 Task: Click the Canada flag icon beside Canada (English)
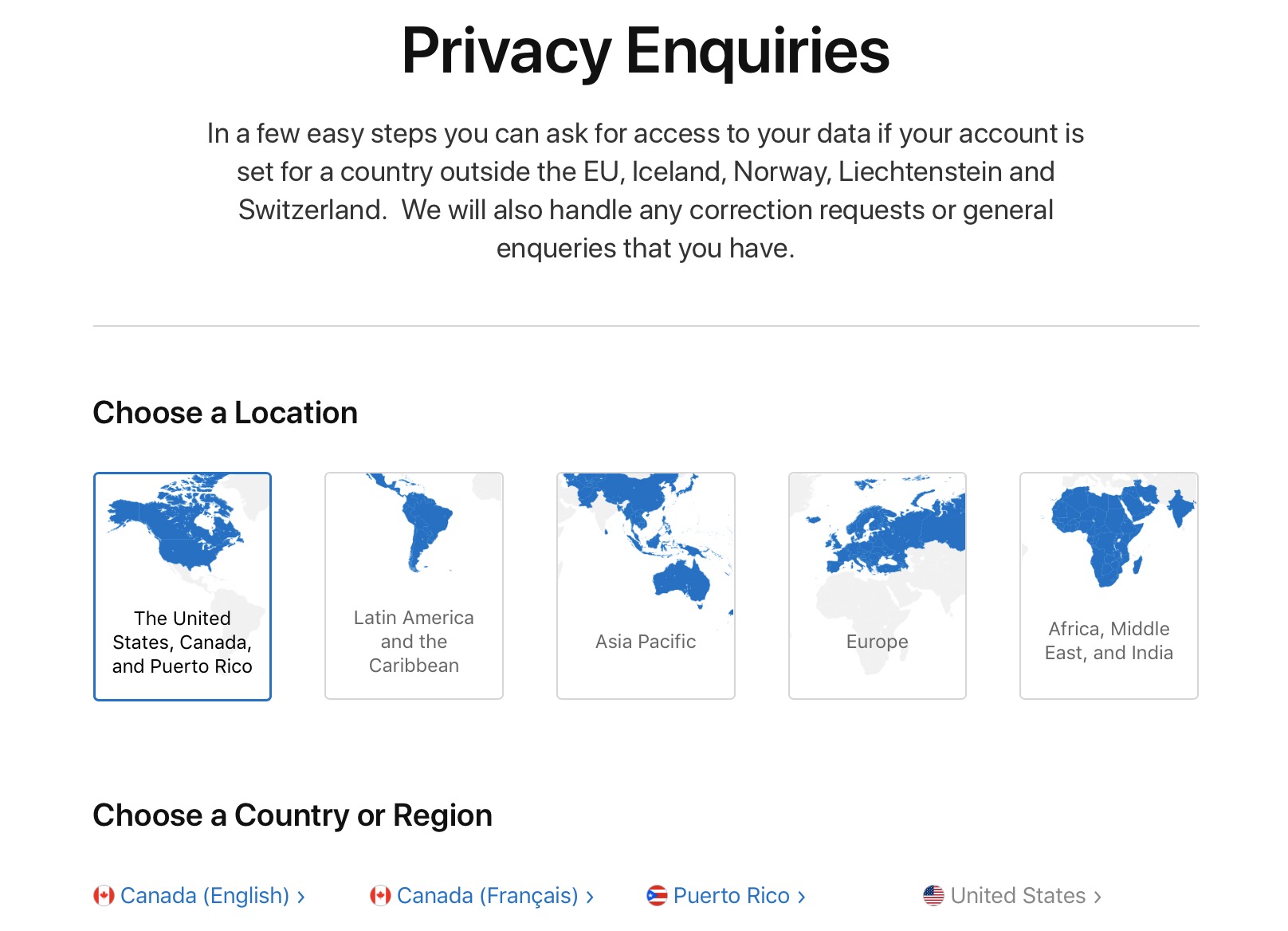[x=104, y=895]
